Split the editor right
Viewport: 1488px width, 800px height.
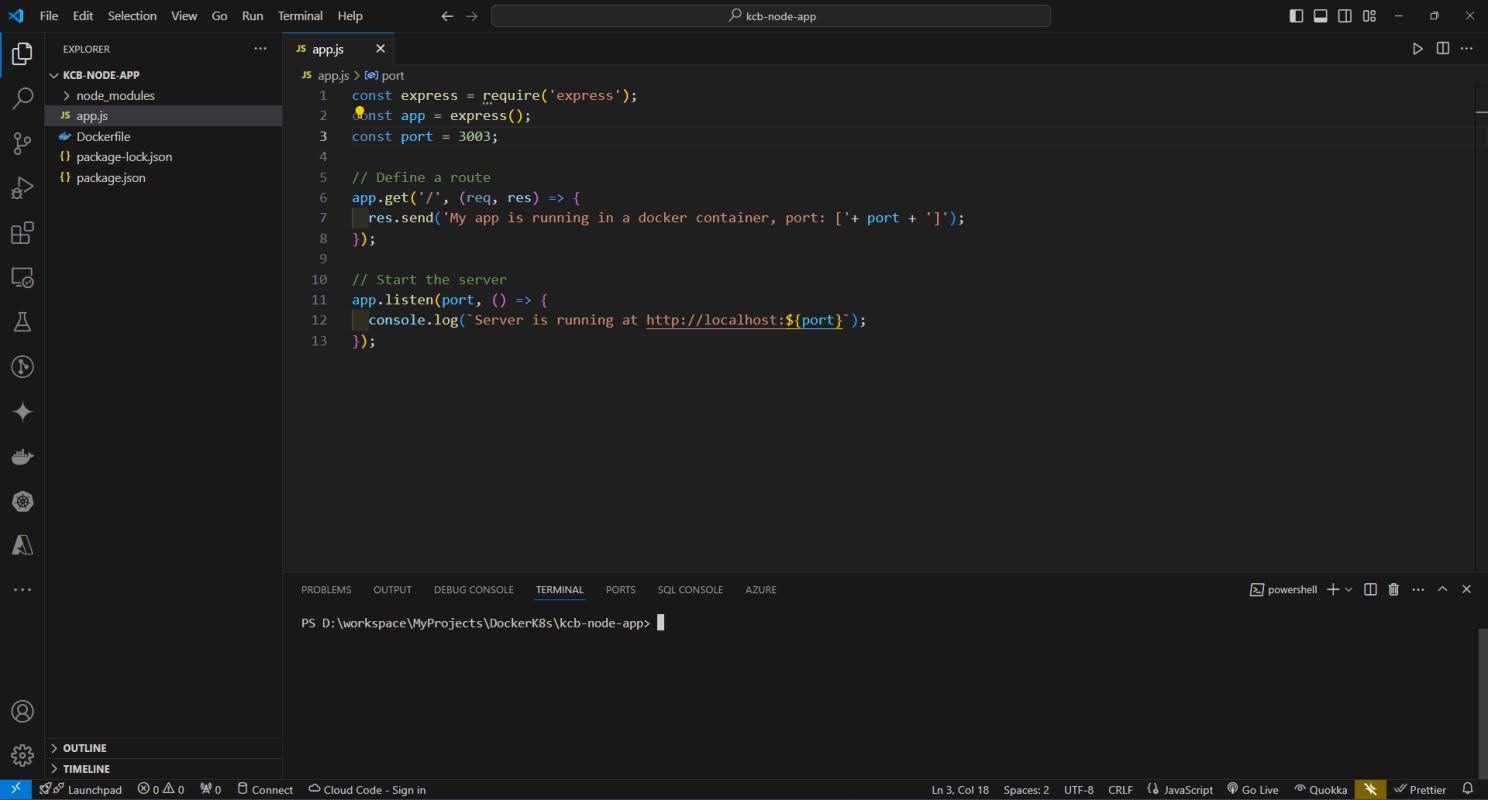click(x=1442, y=48)
